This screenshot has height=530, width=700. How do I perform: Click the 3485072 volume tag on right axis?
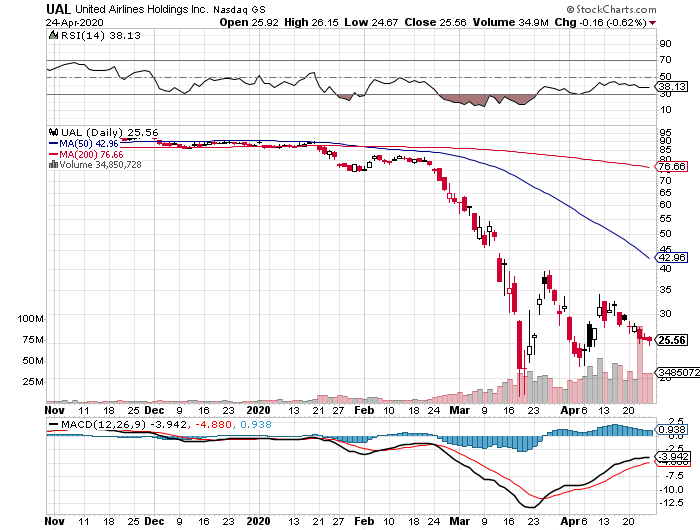pos(678,372)
